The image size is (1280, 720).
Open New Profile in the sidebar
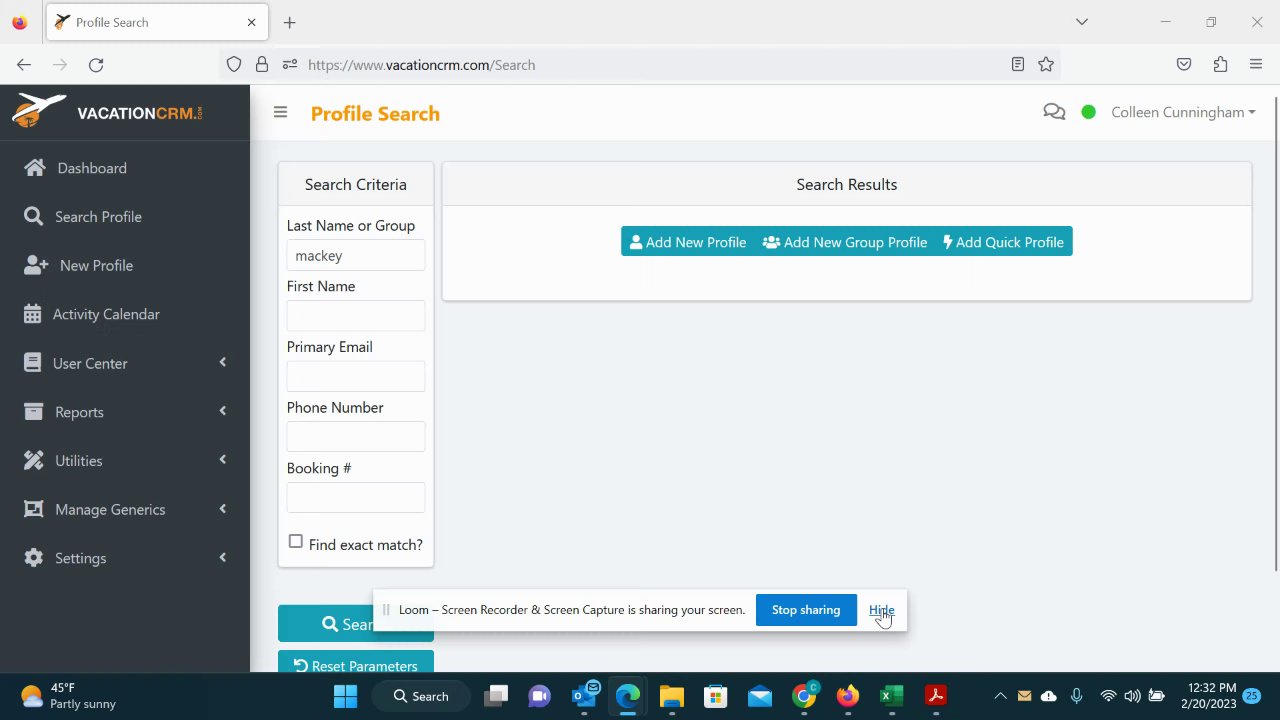tap(96, 265)
